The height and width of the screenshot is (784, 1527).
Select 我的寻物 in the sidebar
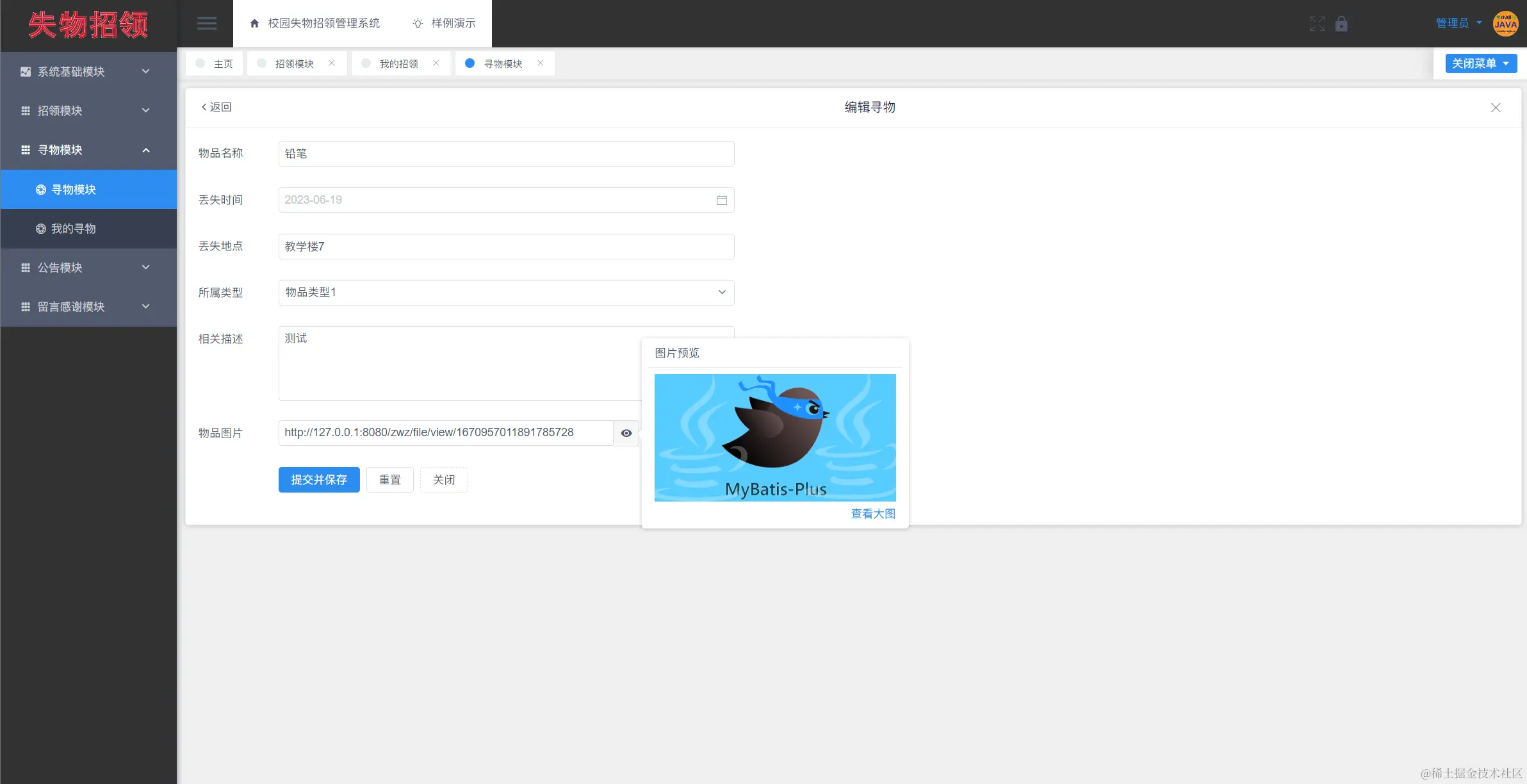pyautogui.click(x=74, y=229)
